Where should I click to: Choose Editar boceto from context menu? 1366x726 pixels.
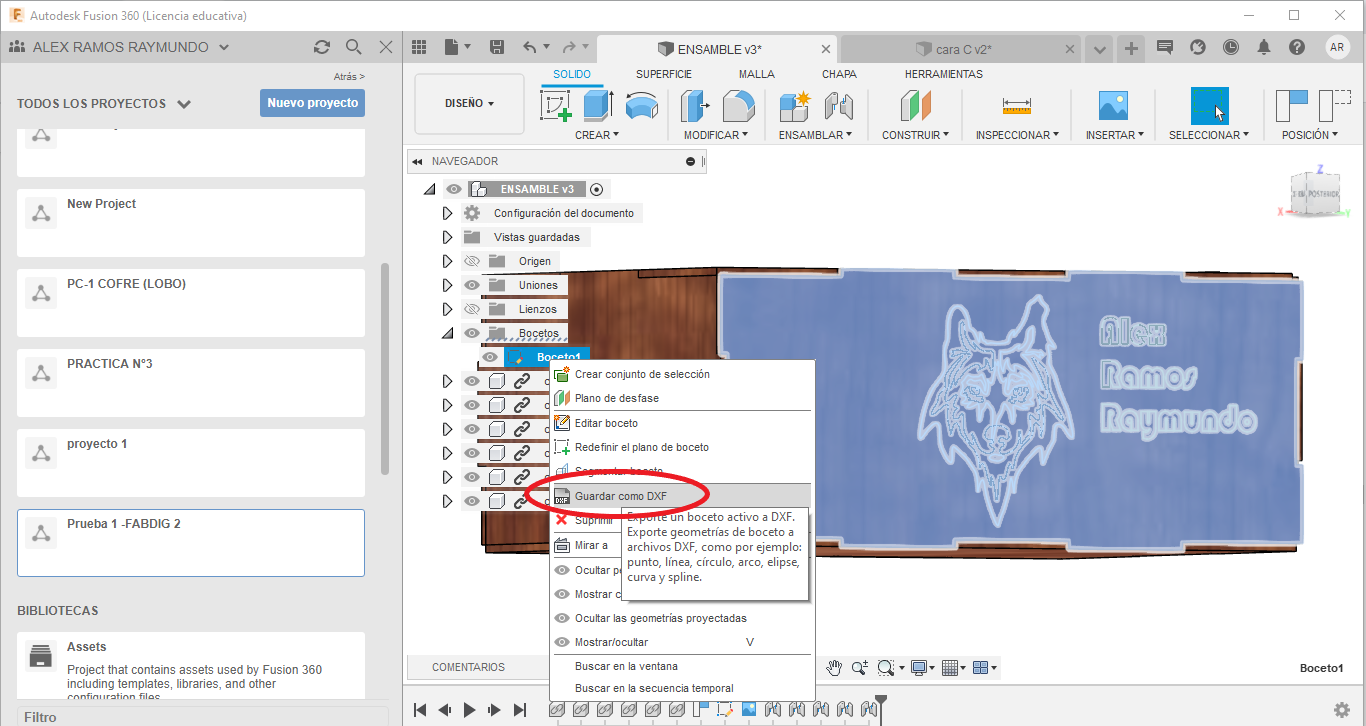[x=682, y=423]
